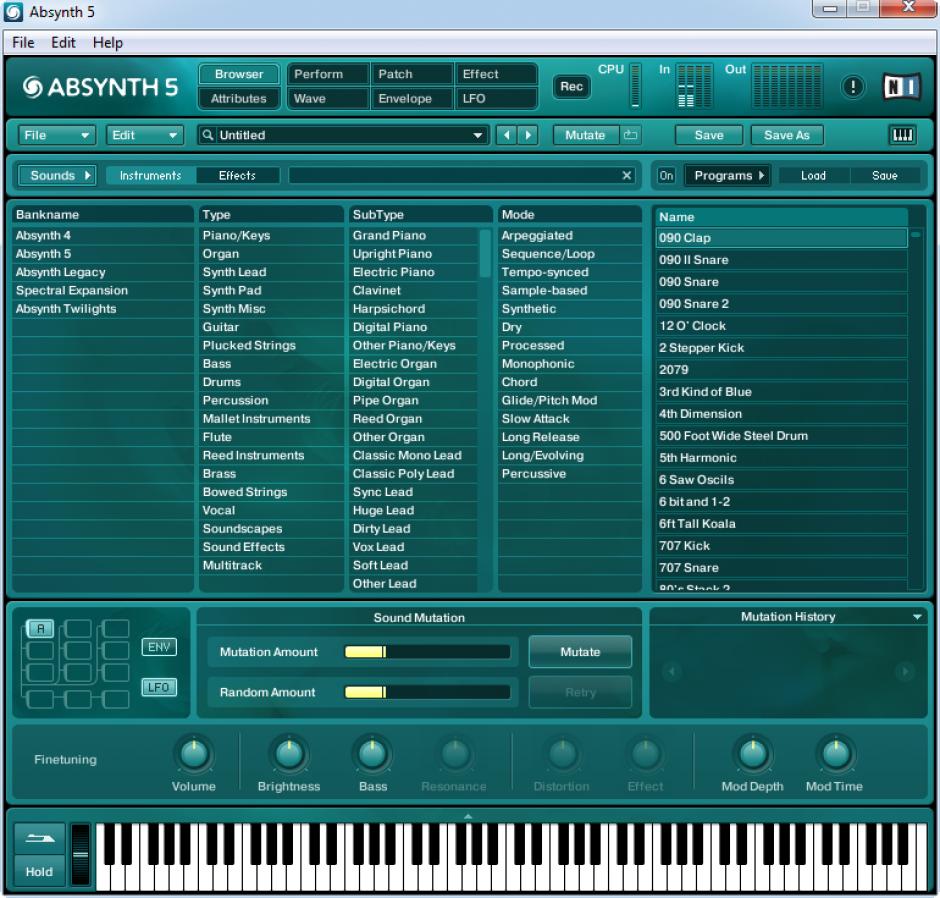Switch to the Perform tab

(x=328, y=74)
